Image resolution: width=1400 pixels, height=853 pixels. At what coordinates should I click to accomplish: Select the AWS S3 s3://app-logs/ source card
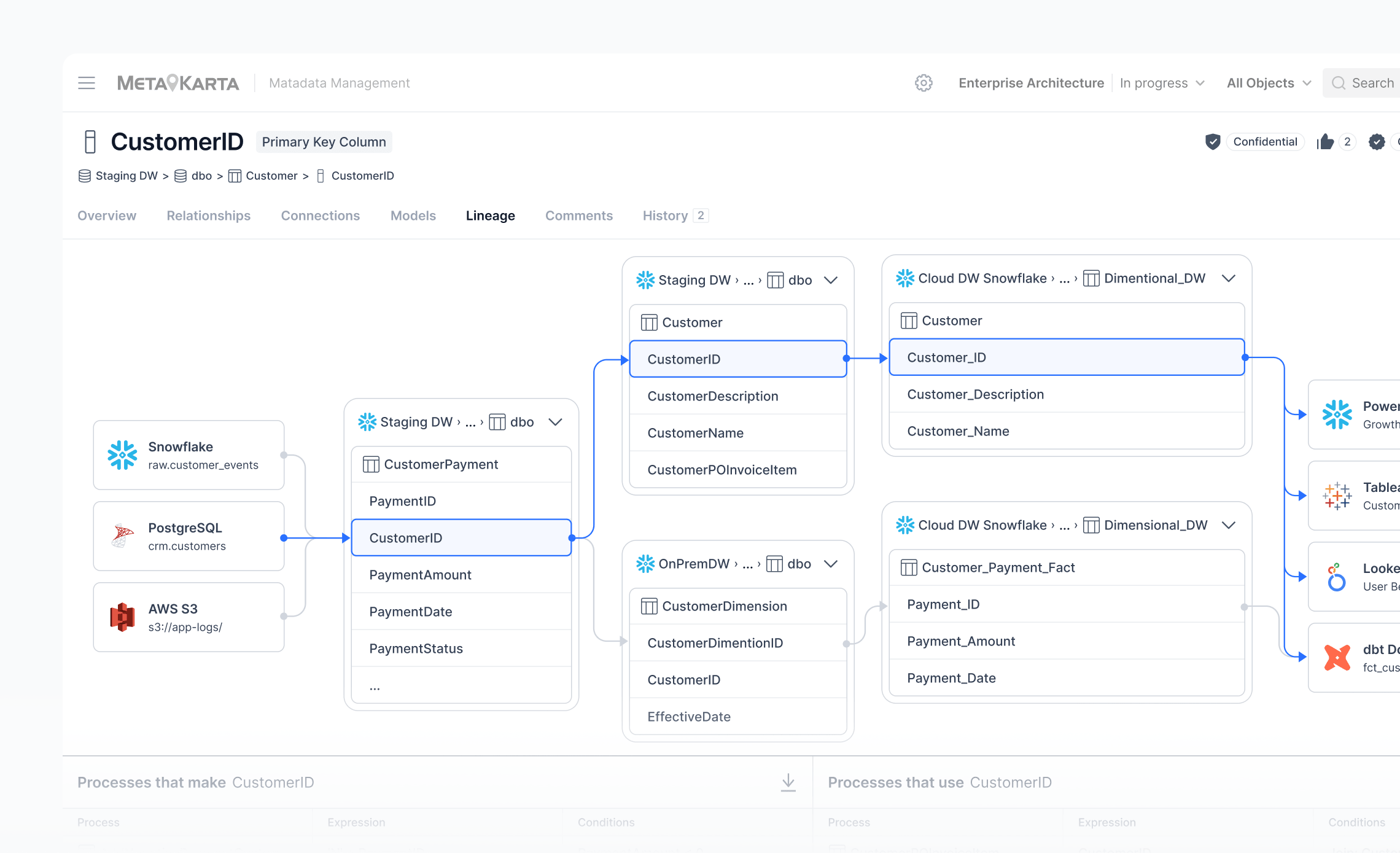pyautogui.click(x=189, y=617)
